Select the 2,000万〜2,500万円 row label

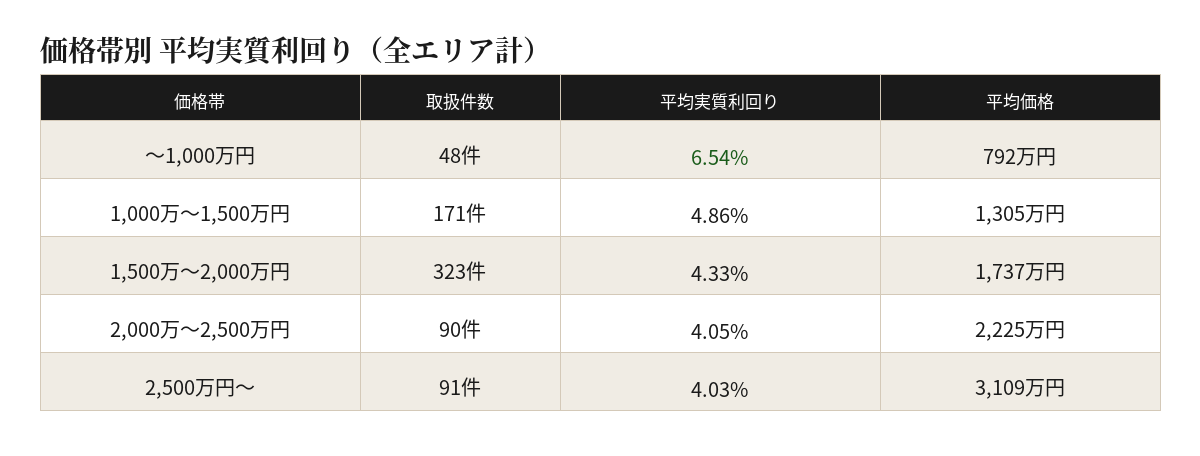[200, 330]
